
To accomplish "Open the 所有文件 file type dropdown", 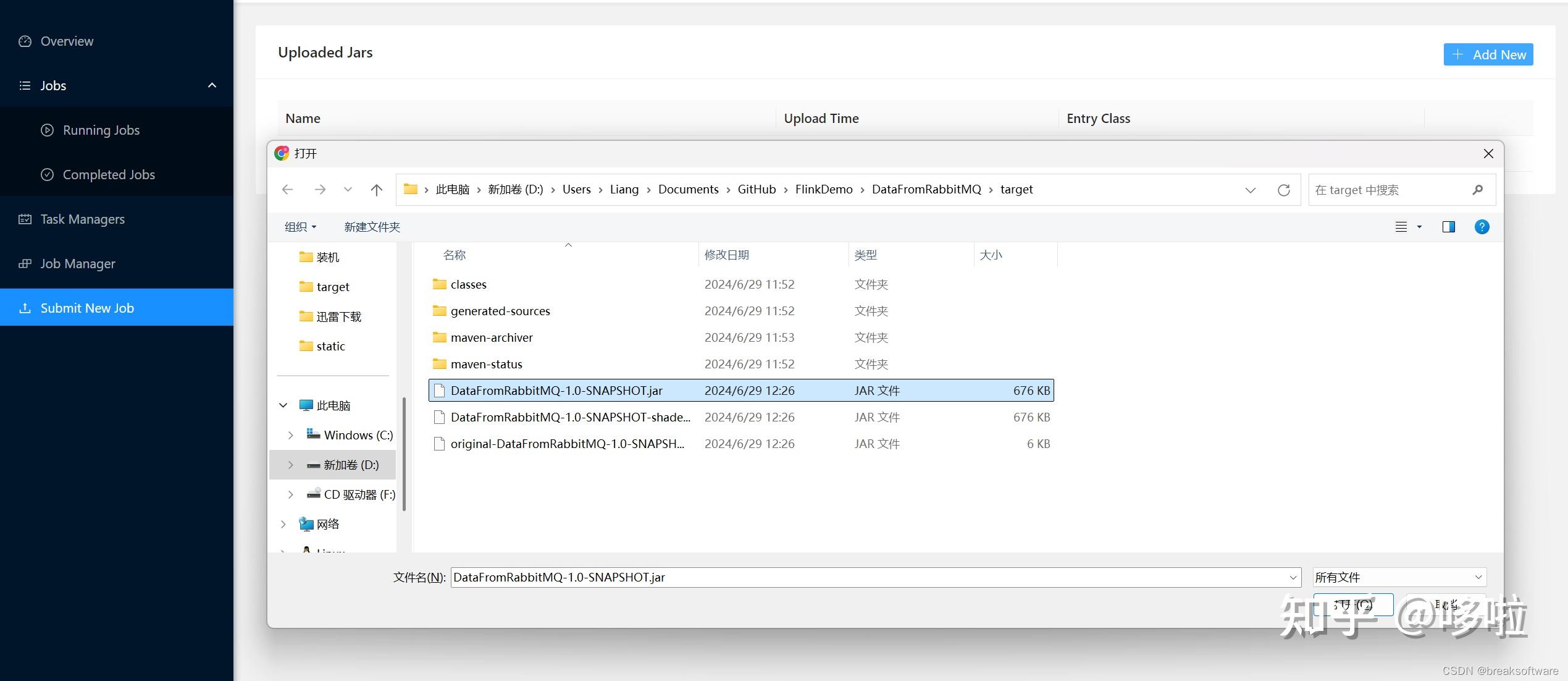I will coord(1398,577).
